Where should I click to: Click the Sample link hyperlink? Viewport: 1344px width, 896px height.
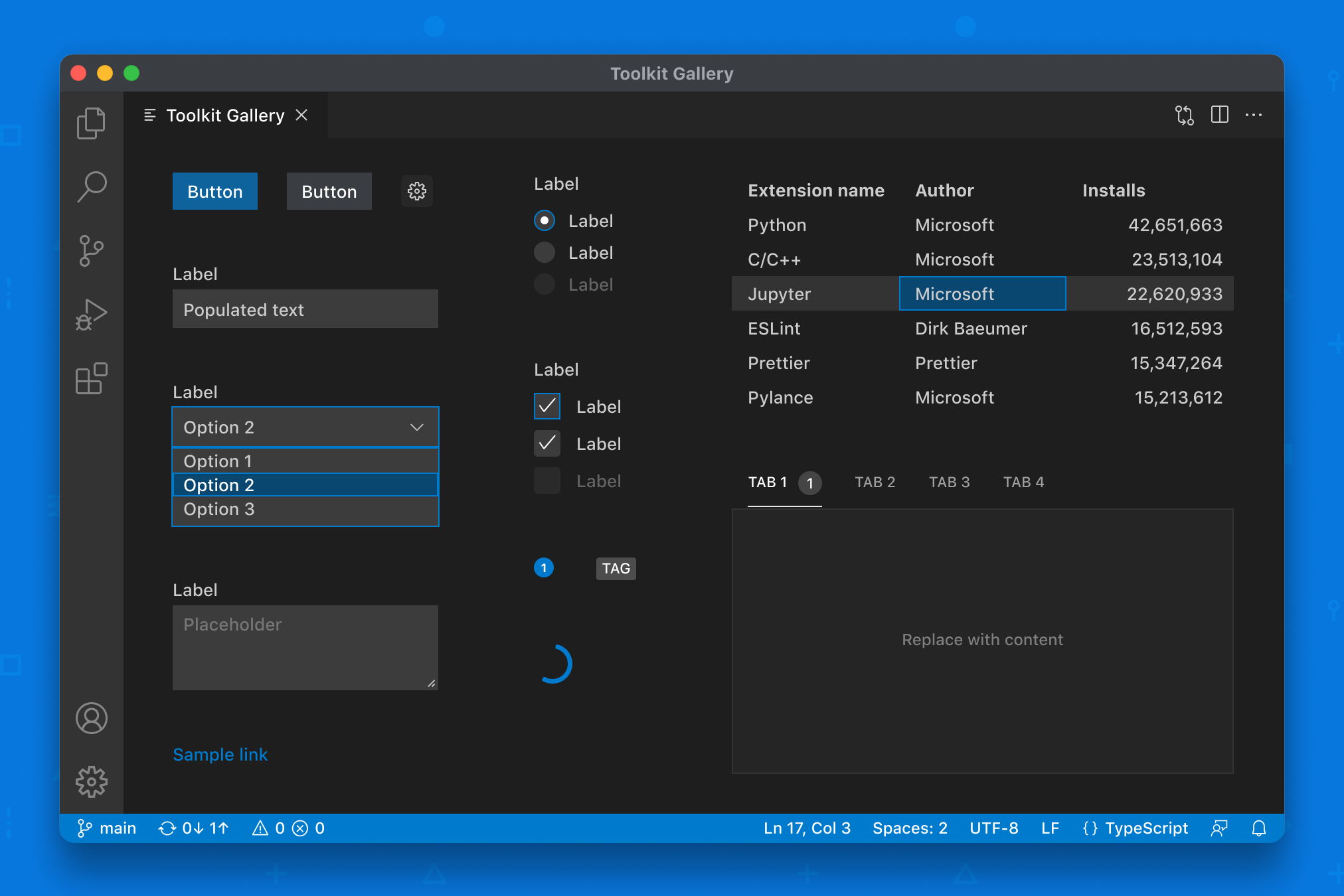click(x=221, y=753)
